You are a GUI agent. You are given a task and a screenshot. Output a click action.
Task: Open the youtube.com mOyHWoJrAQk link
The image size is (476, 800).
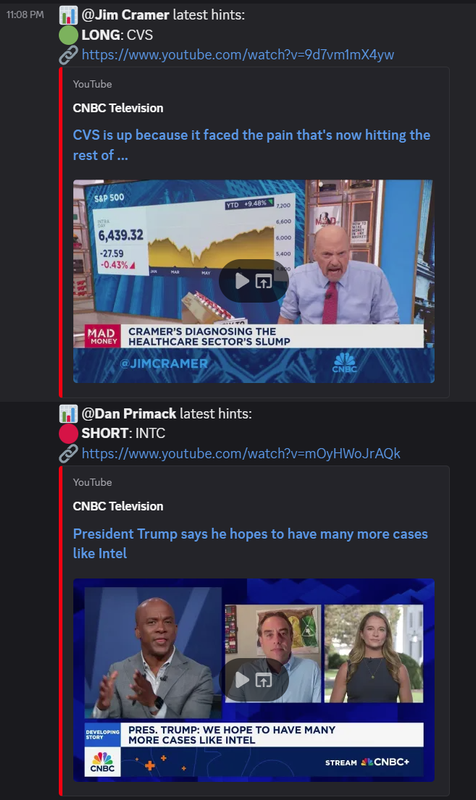(241, 454)
